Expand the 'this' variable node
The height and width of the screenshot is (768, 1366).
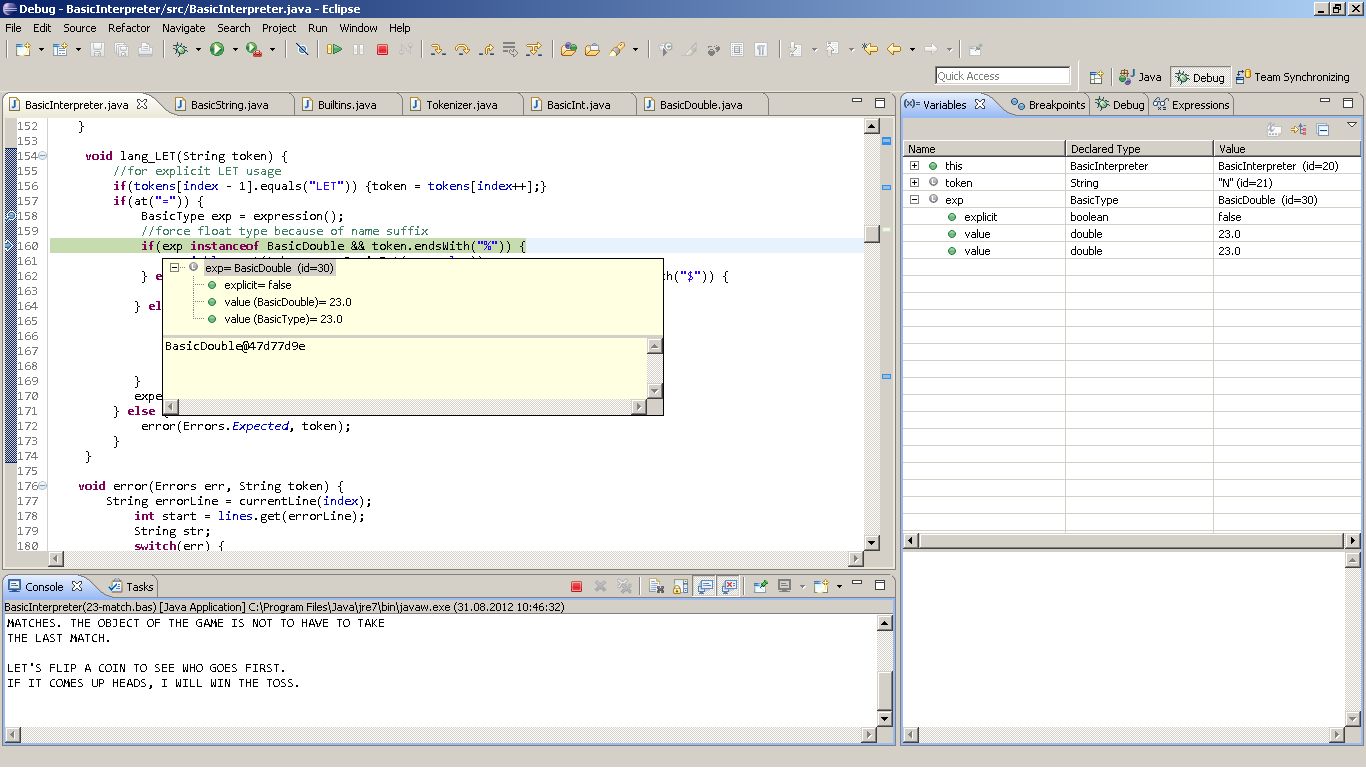pyautogui.click(x=914, y=166)
